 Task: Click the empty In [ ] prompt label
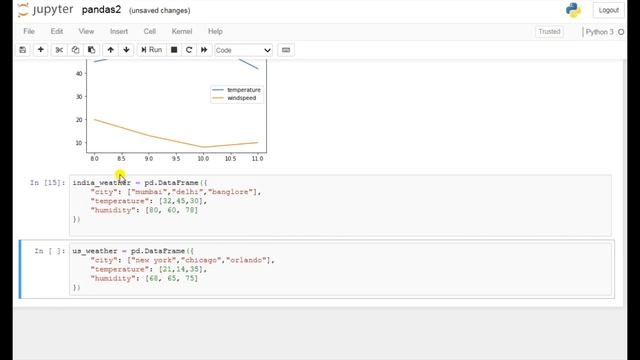[x=49, y=251]
